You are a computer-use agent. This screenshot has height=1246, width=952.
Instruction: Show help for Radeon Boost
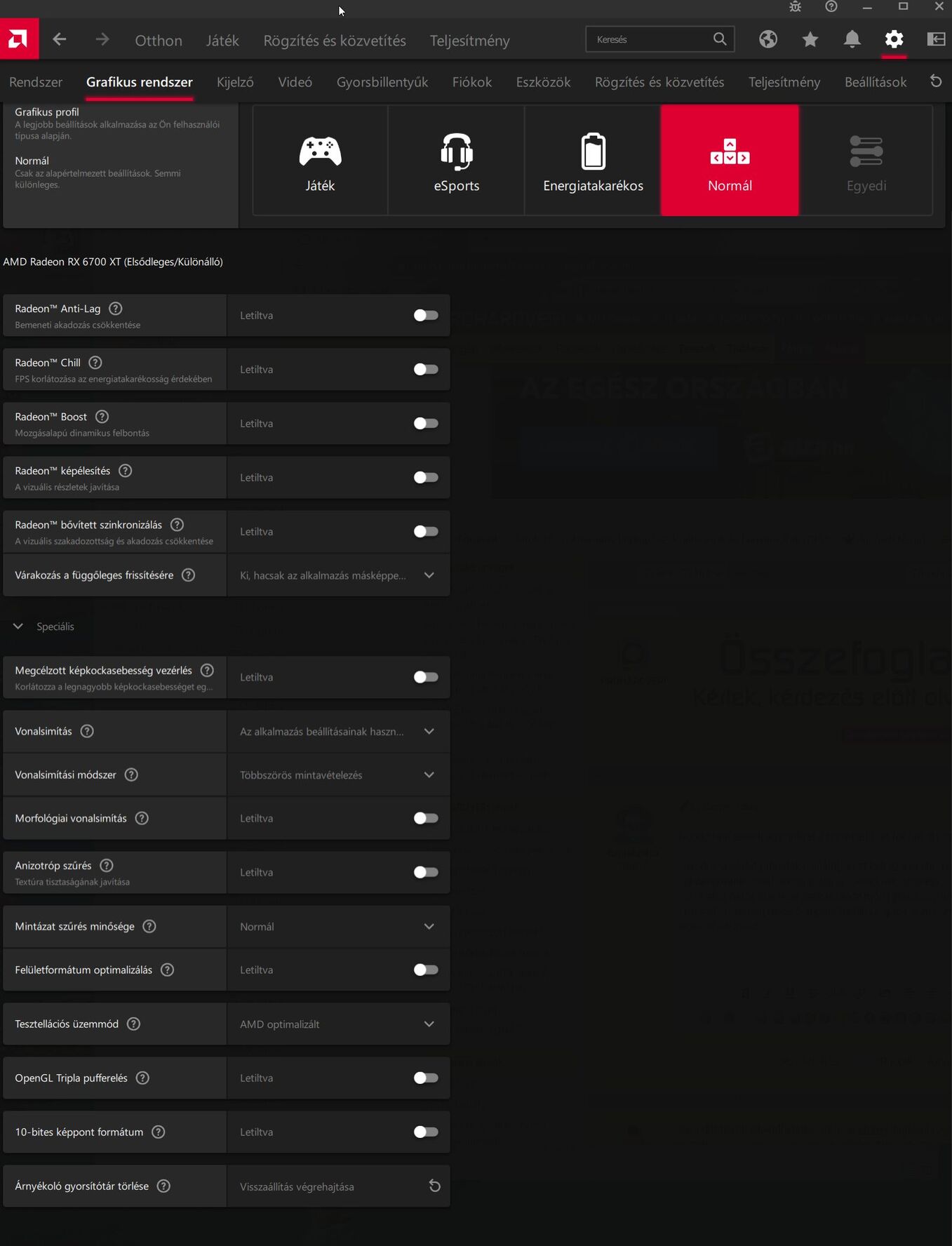(102, 417)
